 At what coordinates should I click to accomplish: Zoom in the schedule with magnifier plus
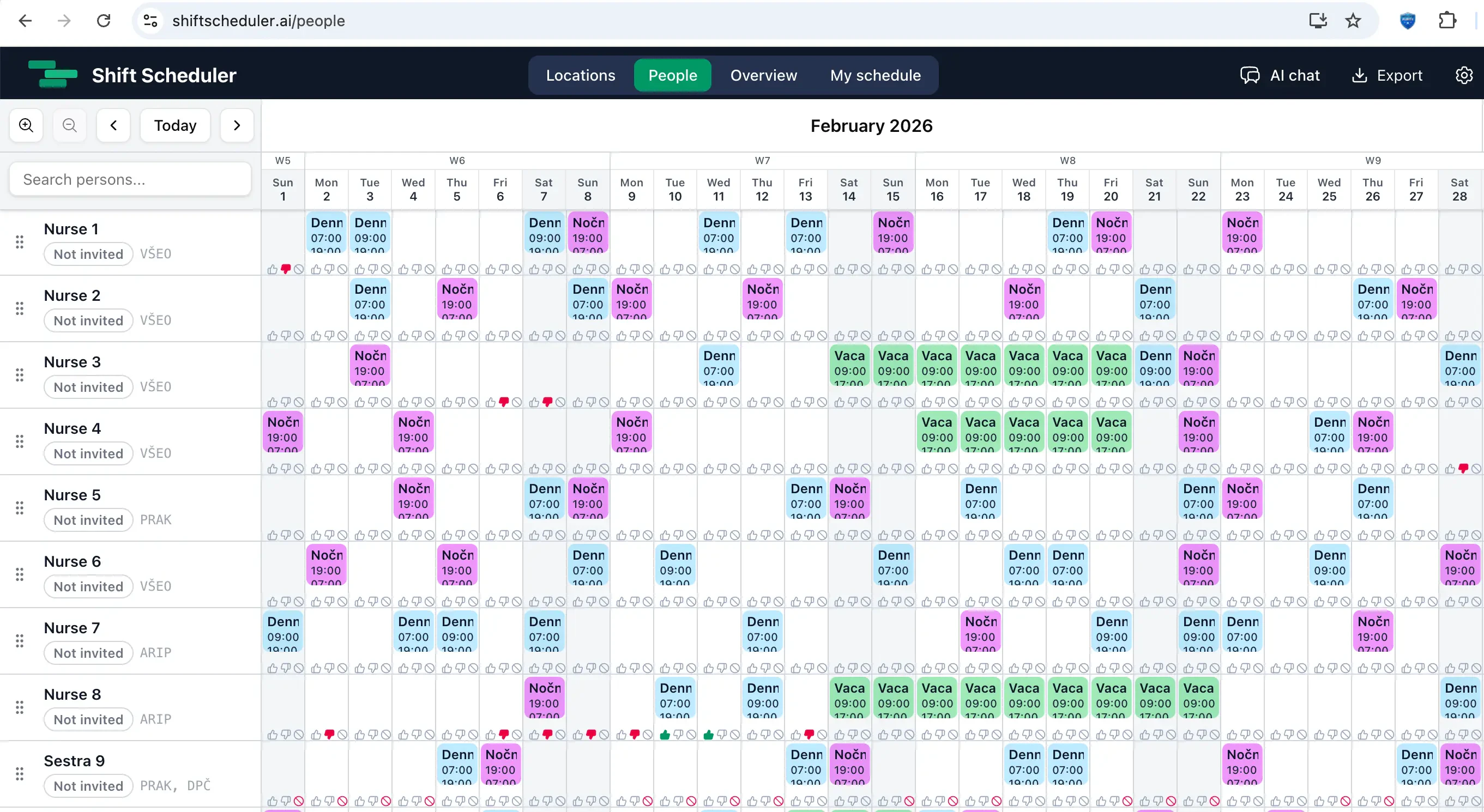[26, 125]
